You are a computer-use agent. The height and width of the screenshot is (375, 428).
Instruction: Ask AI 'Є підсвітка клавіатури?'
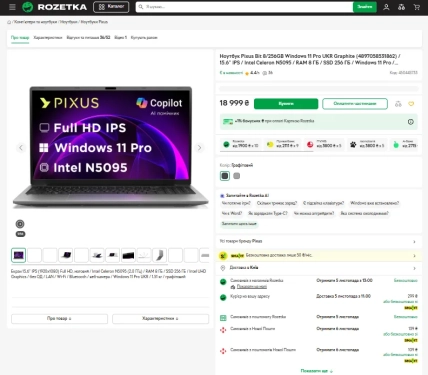pos(323,203)
